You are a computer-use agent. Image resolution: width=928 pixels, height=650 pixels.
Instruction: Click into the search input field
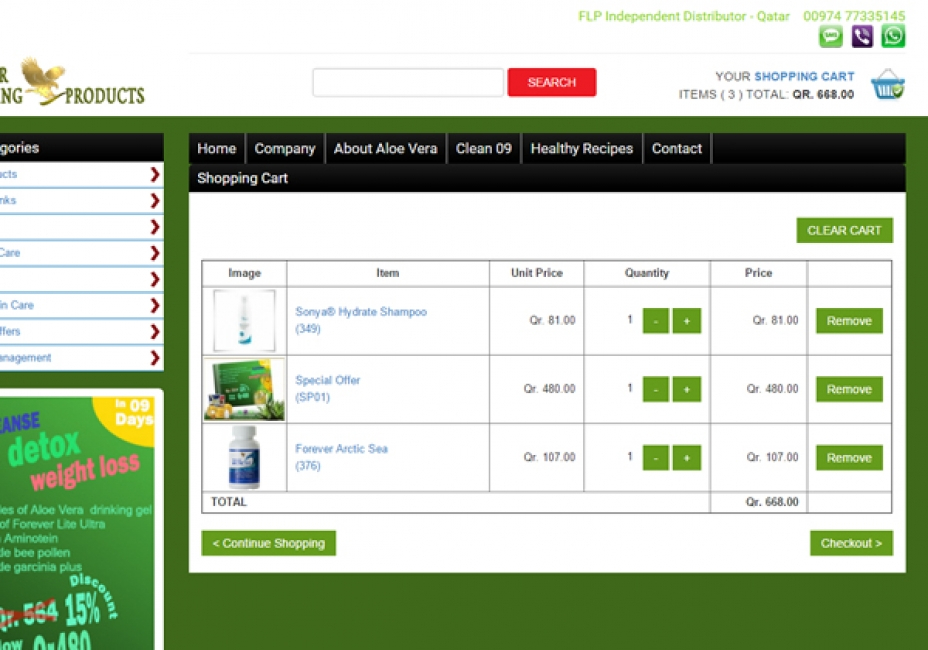(408, 82)
